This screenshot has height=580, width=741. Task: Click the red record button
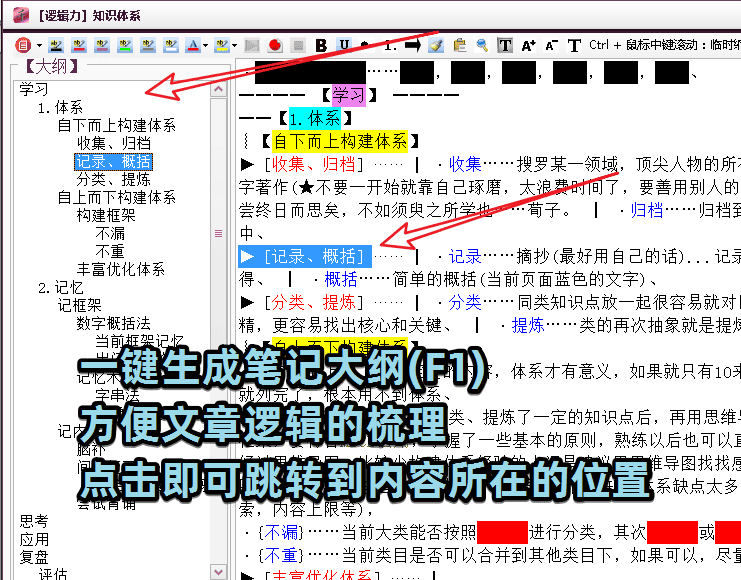[x=275, y=45]
